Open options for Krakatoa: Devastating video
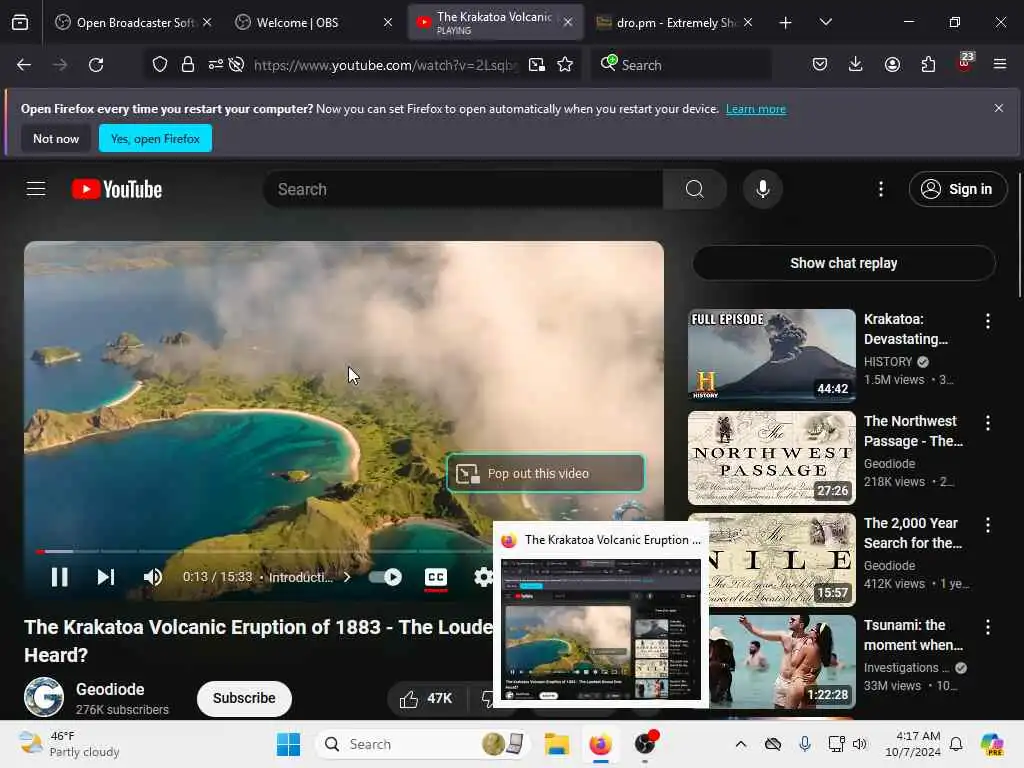1024x768 pixels. pos(987,321)
